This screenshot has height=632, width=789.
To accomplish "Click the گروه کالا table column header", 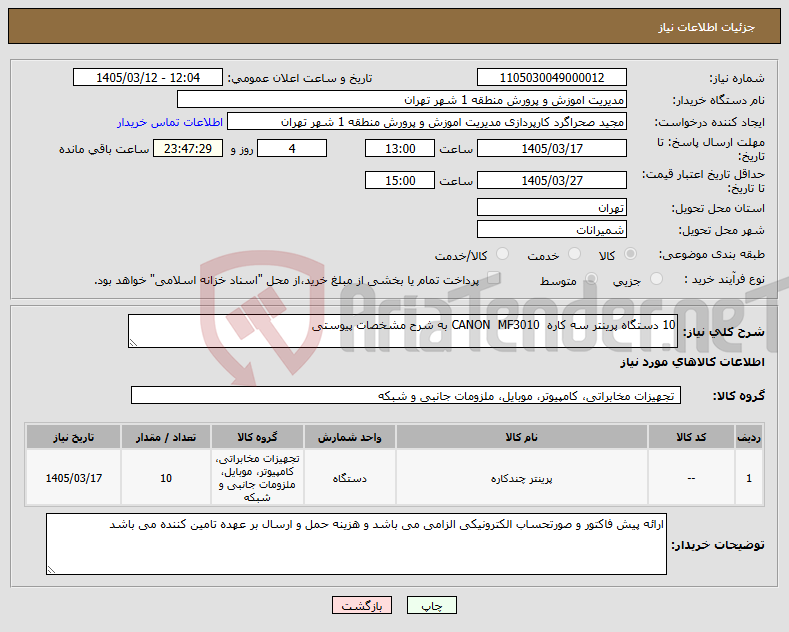I will (x=257, y=437).
